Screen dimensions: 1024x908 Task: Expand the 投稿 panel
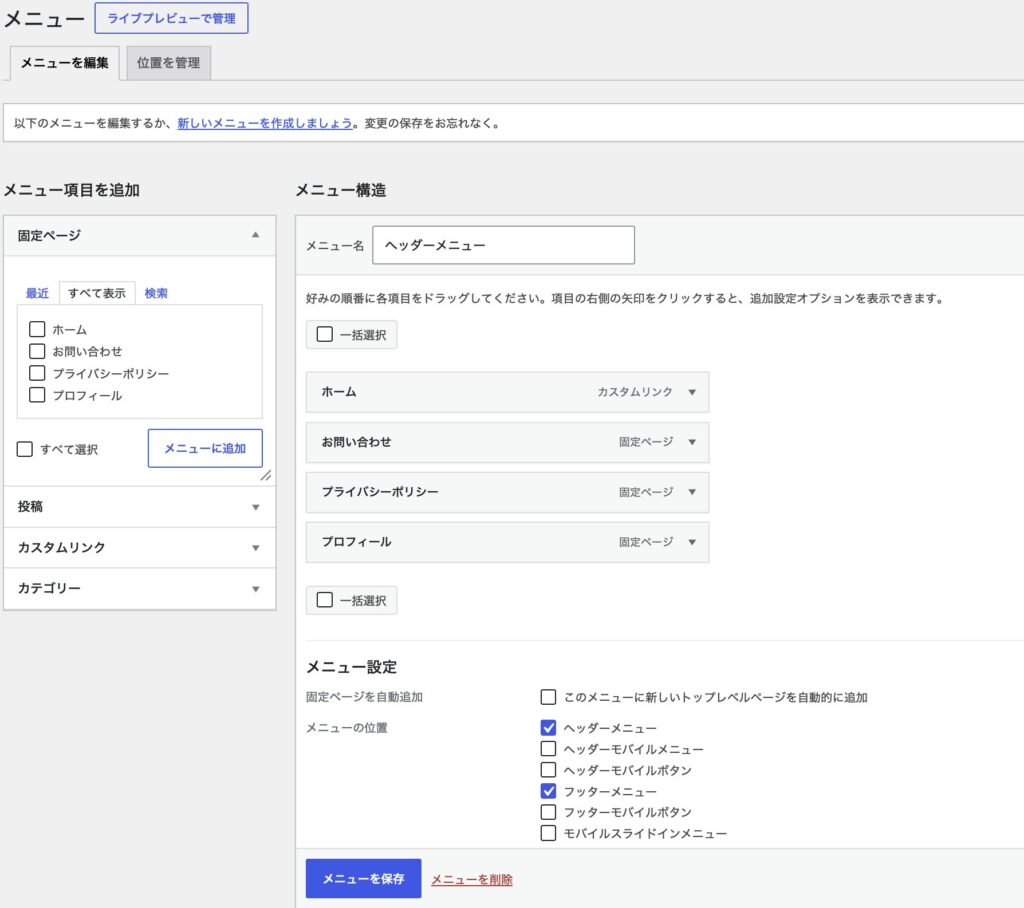click(x=140, y=507)
